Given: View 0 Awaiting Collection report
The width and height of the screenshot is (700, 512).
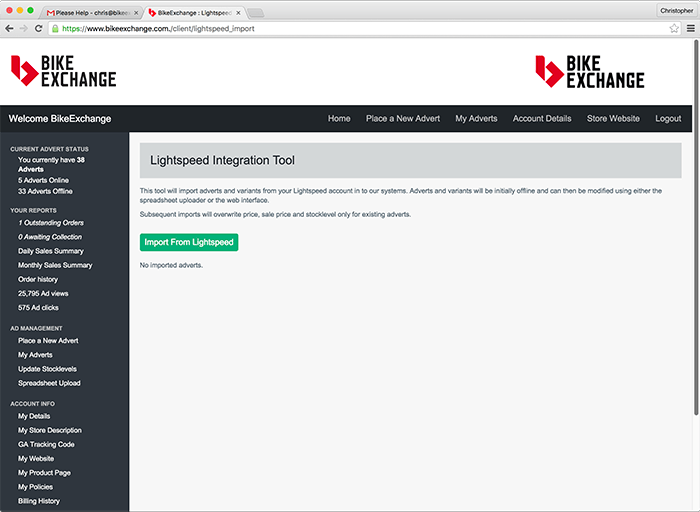Looking at the screenshot, I should [50, 237].
